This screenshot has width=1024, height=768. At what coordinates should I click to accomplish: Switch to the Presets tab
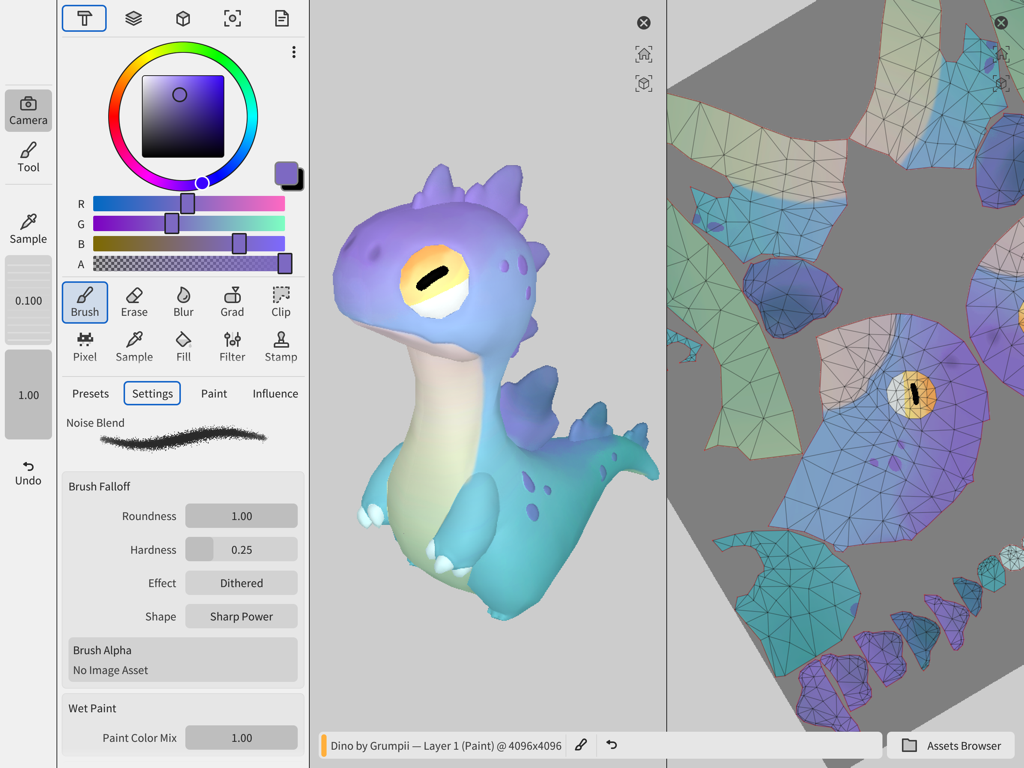click(89, 393)
